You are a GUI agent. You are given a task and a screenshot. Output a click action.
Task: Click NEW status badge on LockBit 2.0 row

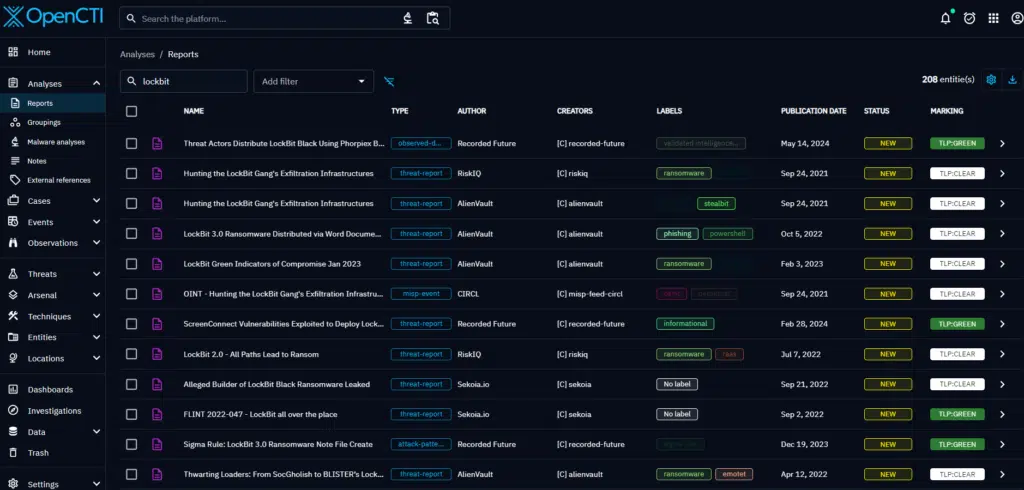(x=888, y=354)
